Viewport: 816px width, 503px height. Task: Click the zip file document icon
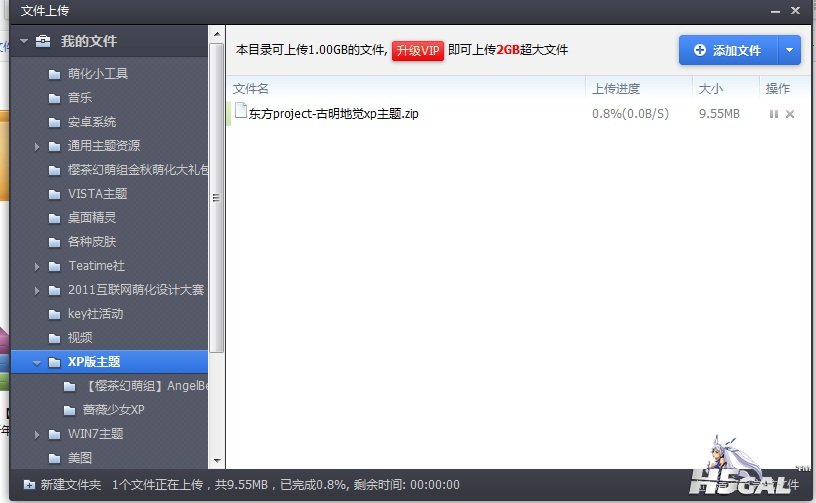(240, 112)
